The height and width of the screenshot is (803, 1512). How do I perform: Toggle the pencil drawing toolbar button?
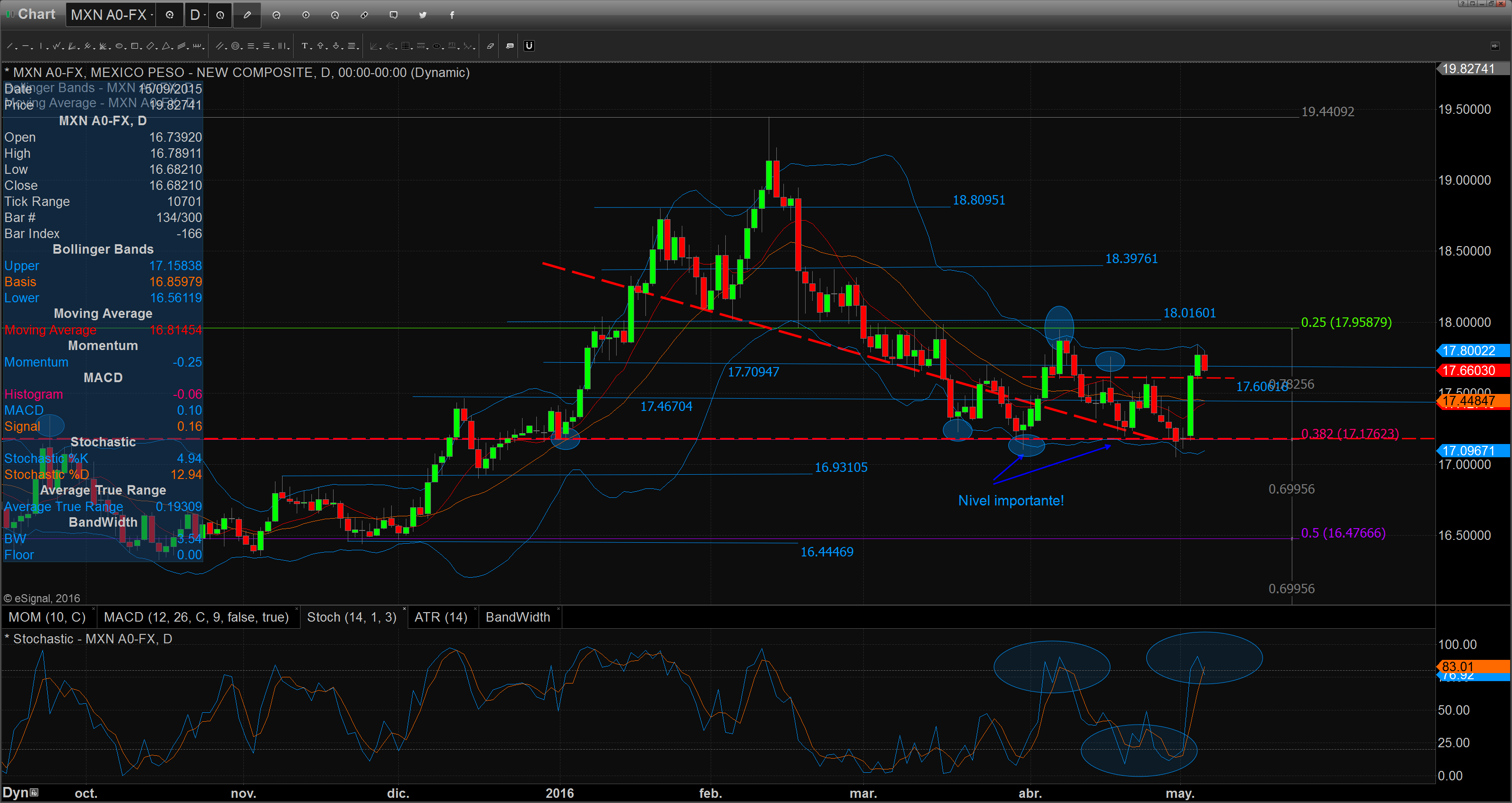point(247,15)
